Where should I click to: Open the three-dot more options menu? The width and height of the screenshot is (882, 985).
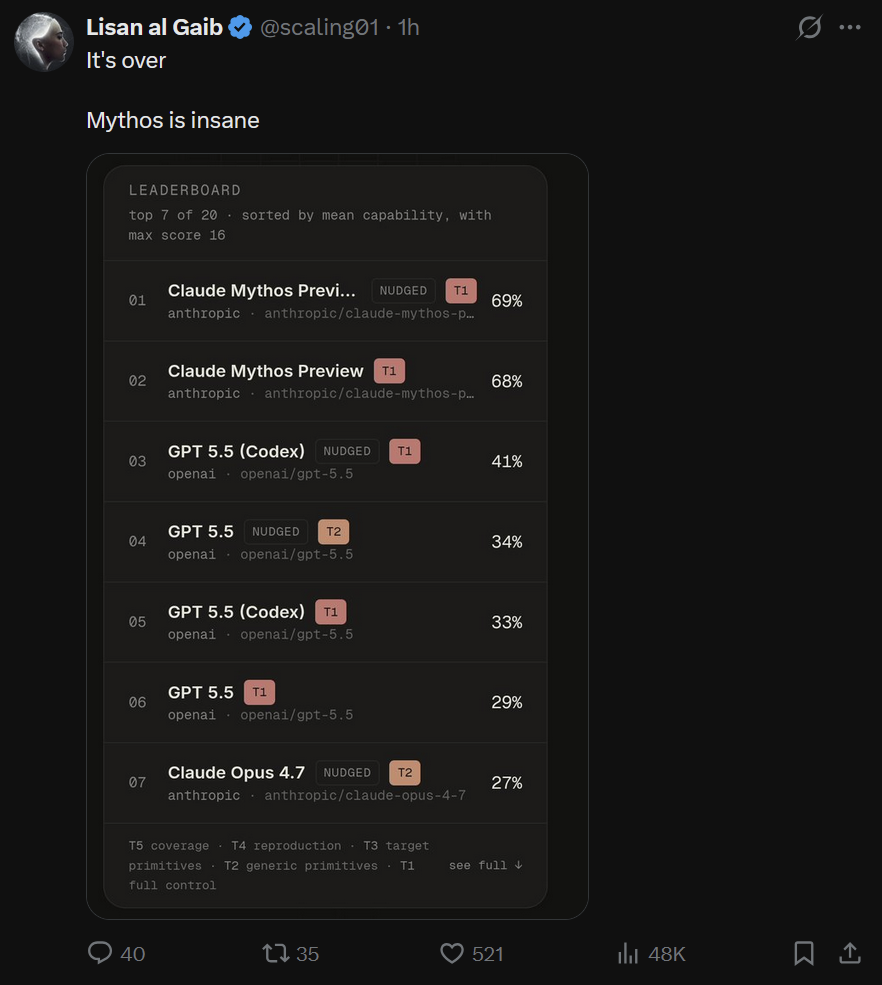[x=850, y=27]
